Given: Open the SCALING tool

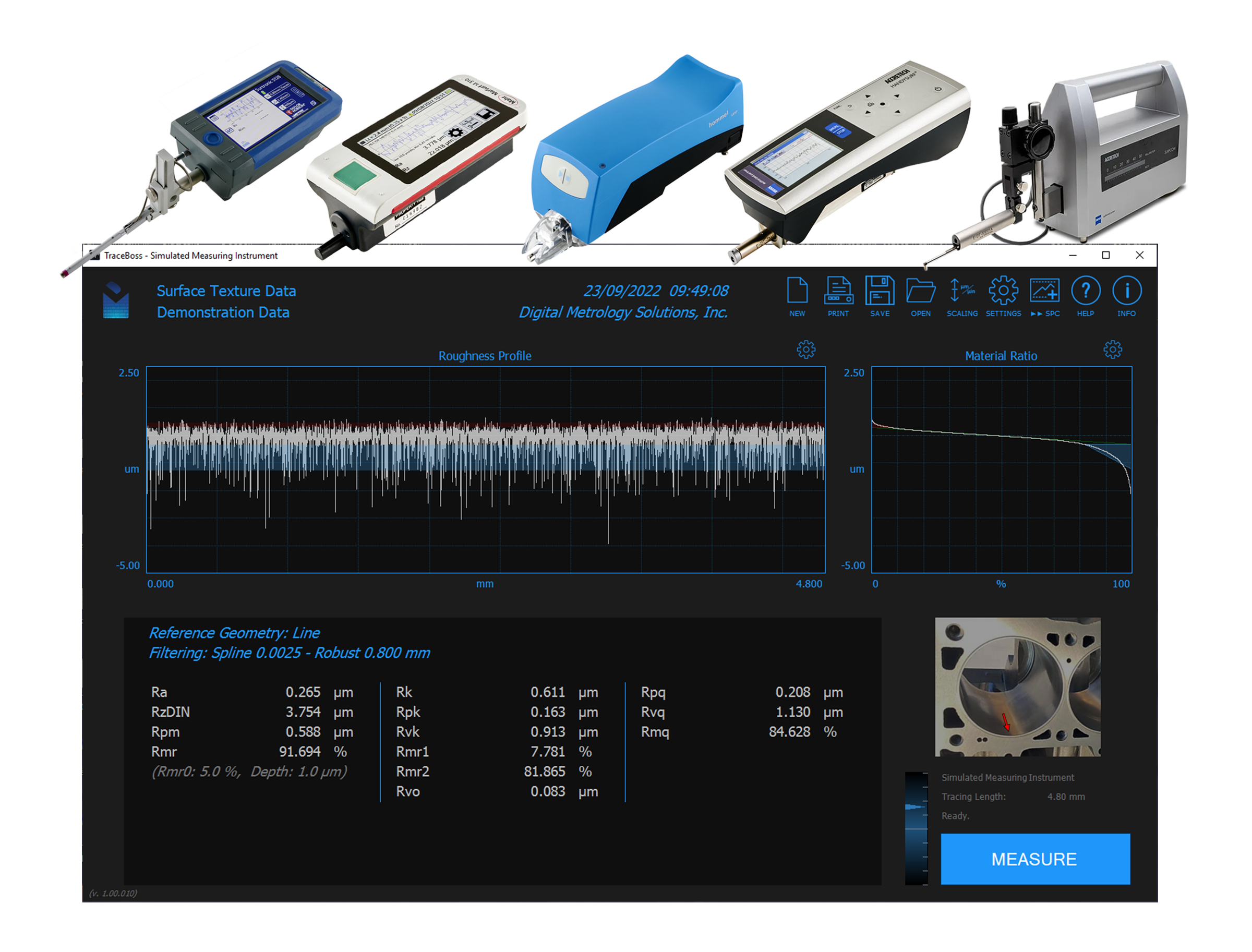Looking at the screenshot, I should (961, 291).
